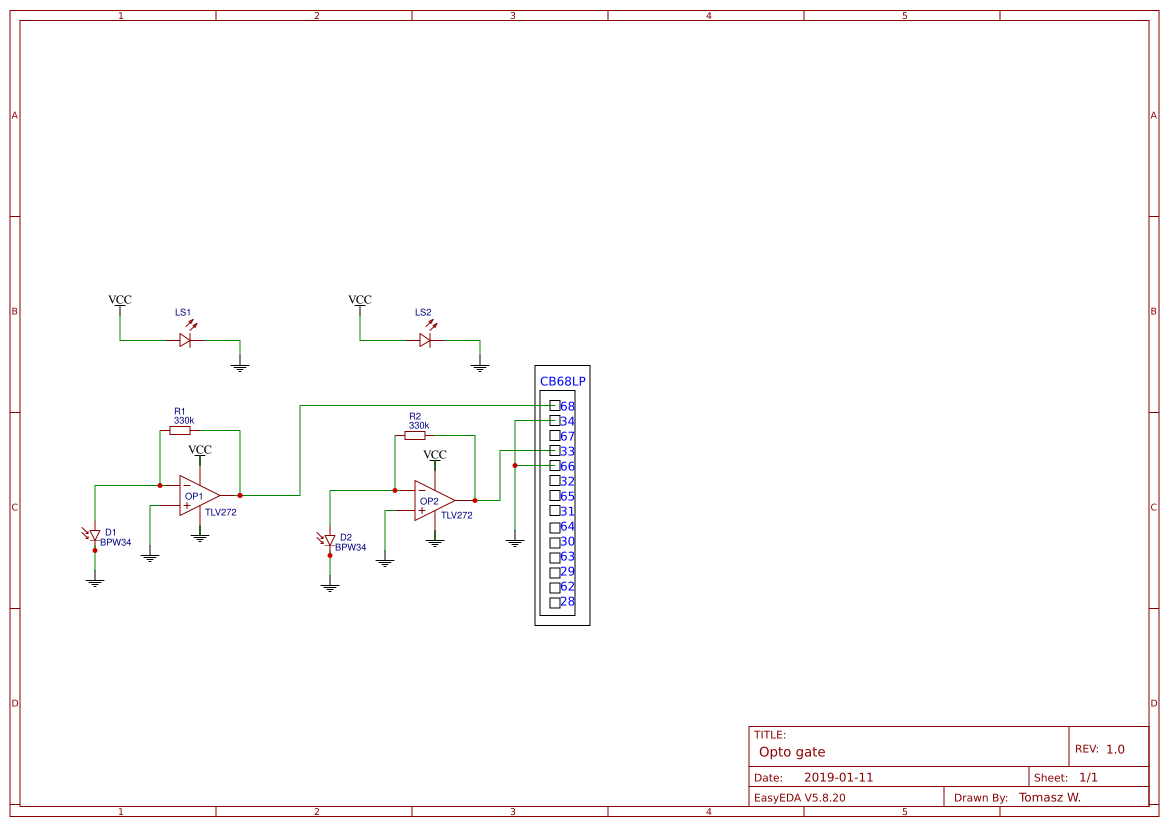Click pin 28 checkbox on CB68LP connector

pyautogui.click(x=556, y=602)
